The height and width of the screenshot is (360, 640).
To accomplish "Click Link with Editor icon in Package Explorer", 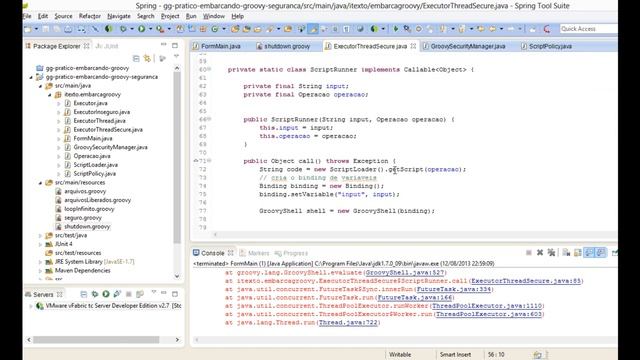I will pos(147,59).
